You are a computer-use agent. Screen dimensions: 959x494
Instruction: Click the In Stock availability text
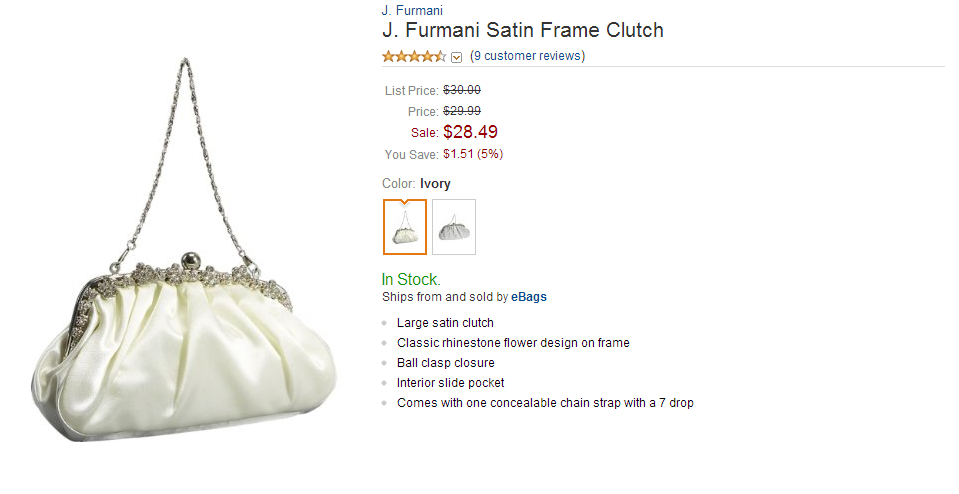coord(411,279)
